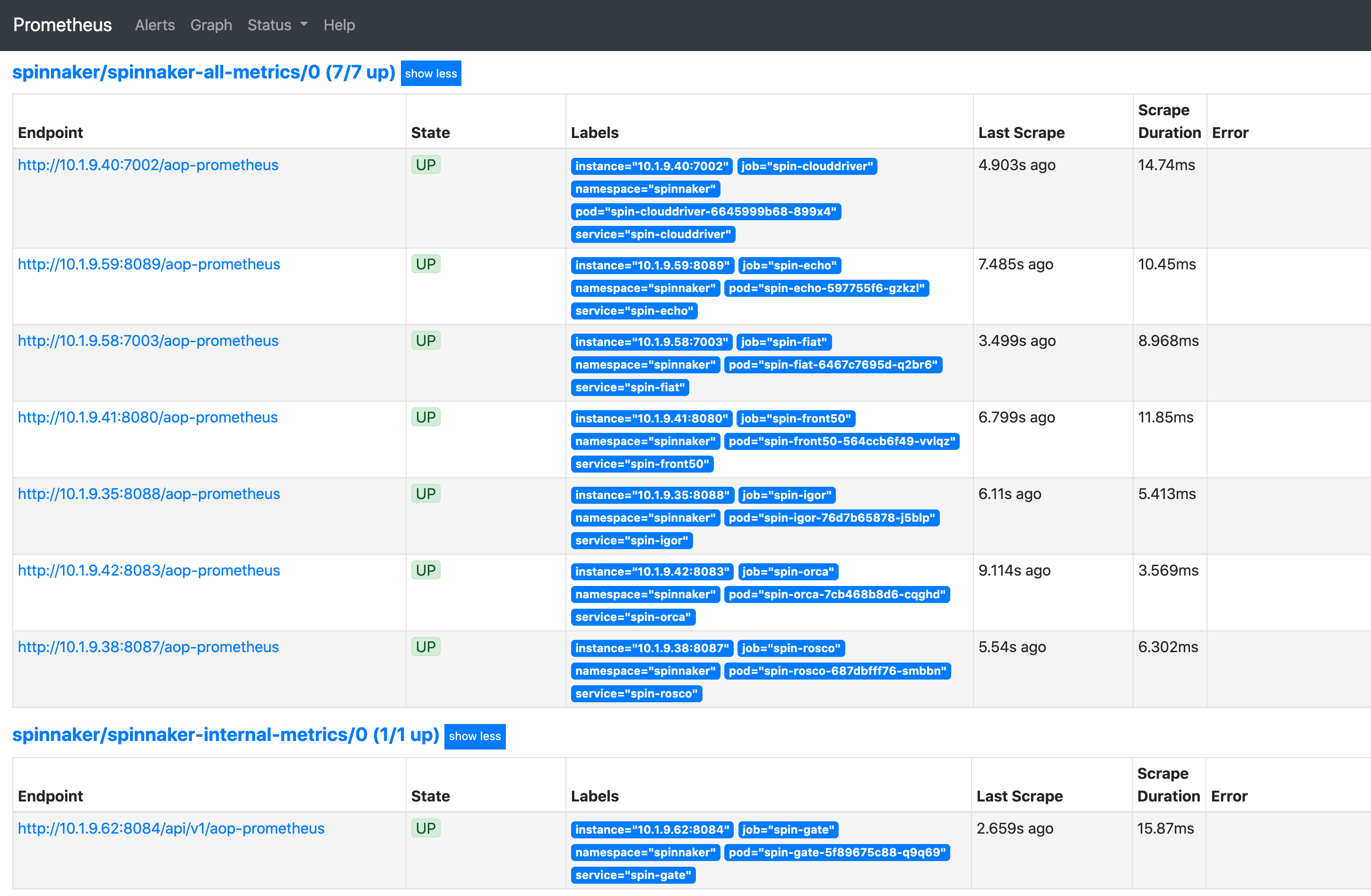Viewport: 1371px width, 896px height.
Task: Open the 10.1.9.58:7003 fiat endpoint link
Action: click(148, 341)
